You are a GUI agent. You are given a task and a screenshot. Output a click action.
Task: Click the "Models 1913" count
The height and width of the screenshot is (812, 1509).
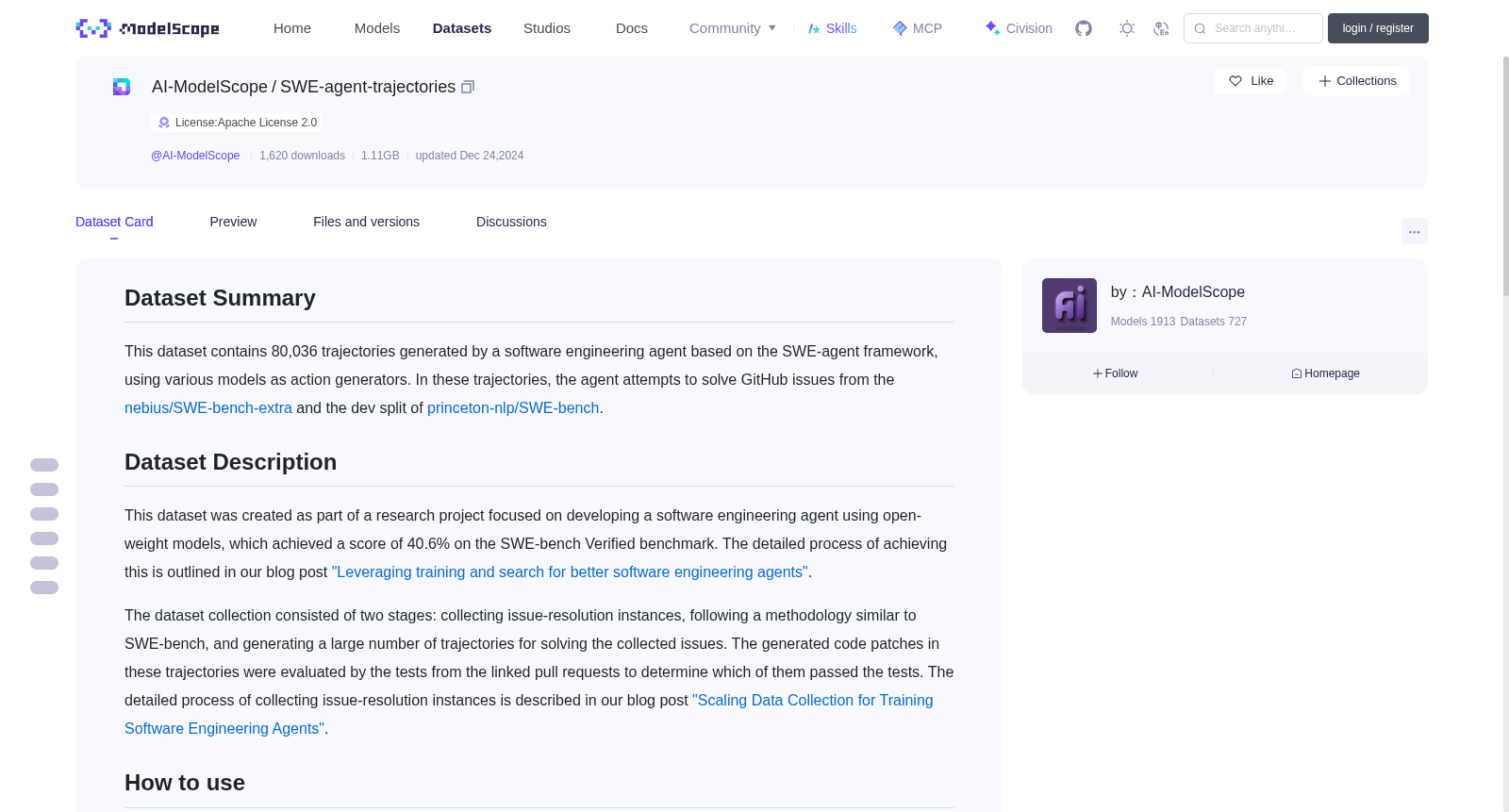tap(1143, 322)
